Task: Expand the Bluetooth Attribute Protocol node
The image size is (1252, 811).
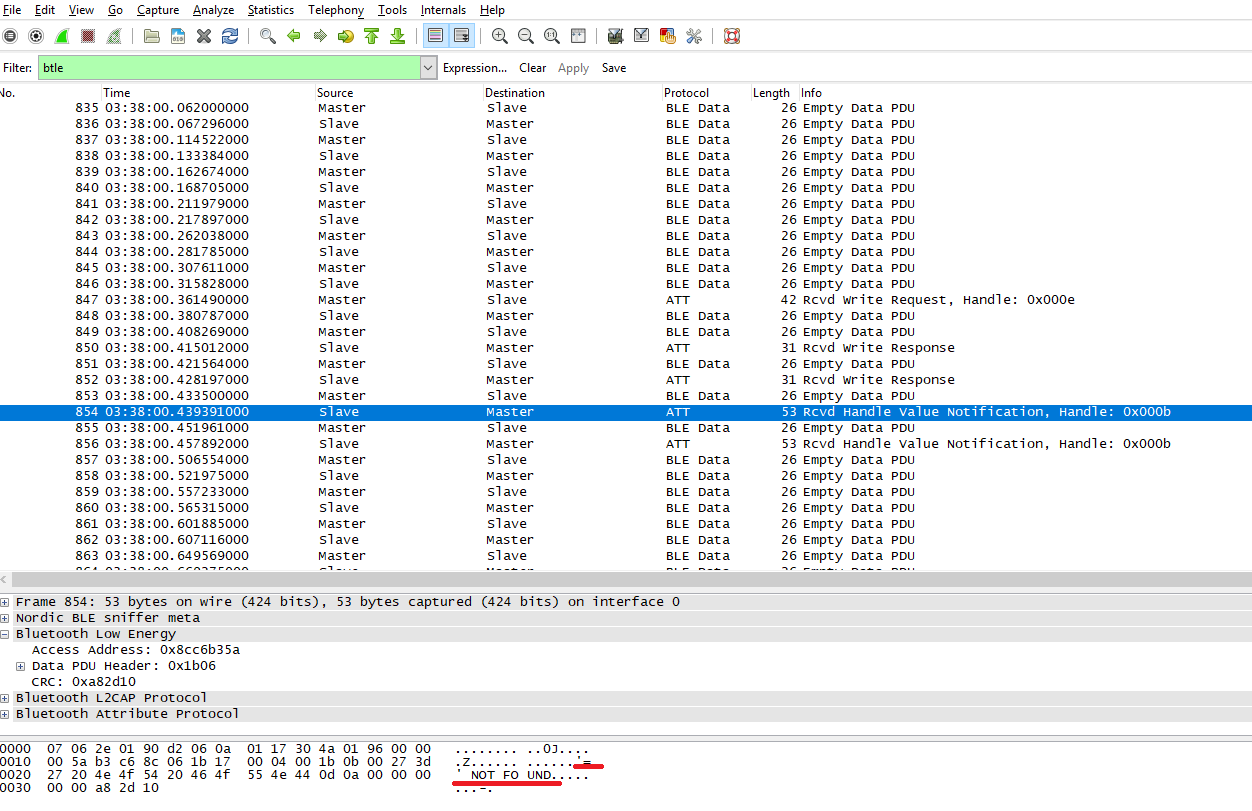Action: (x=6, y=714)
